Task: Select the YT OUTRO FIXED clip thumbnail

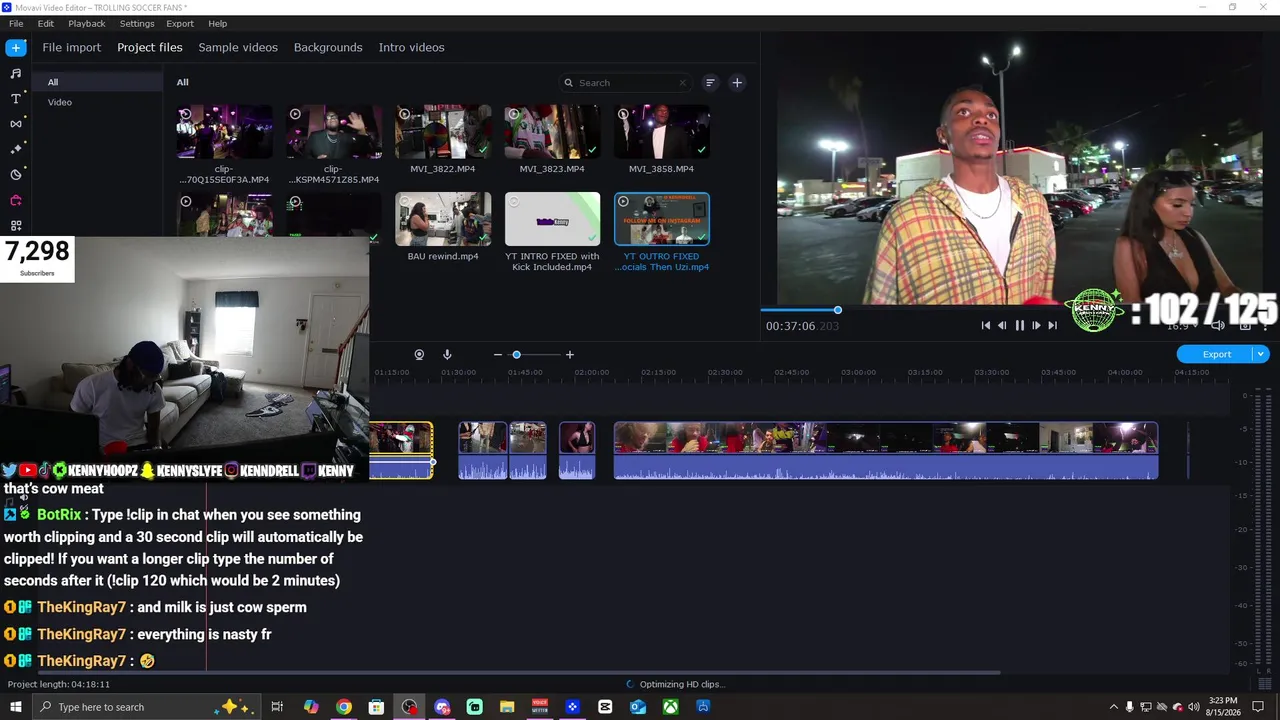Action: click(x=662, y=219)
